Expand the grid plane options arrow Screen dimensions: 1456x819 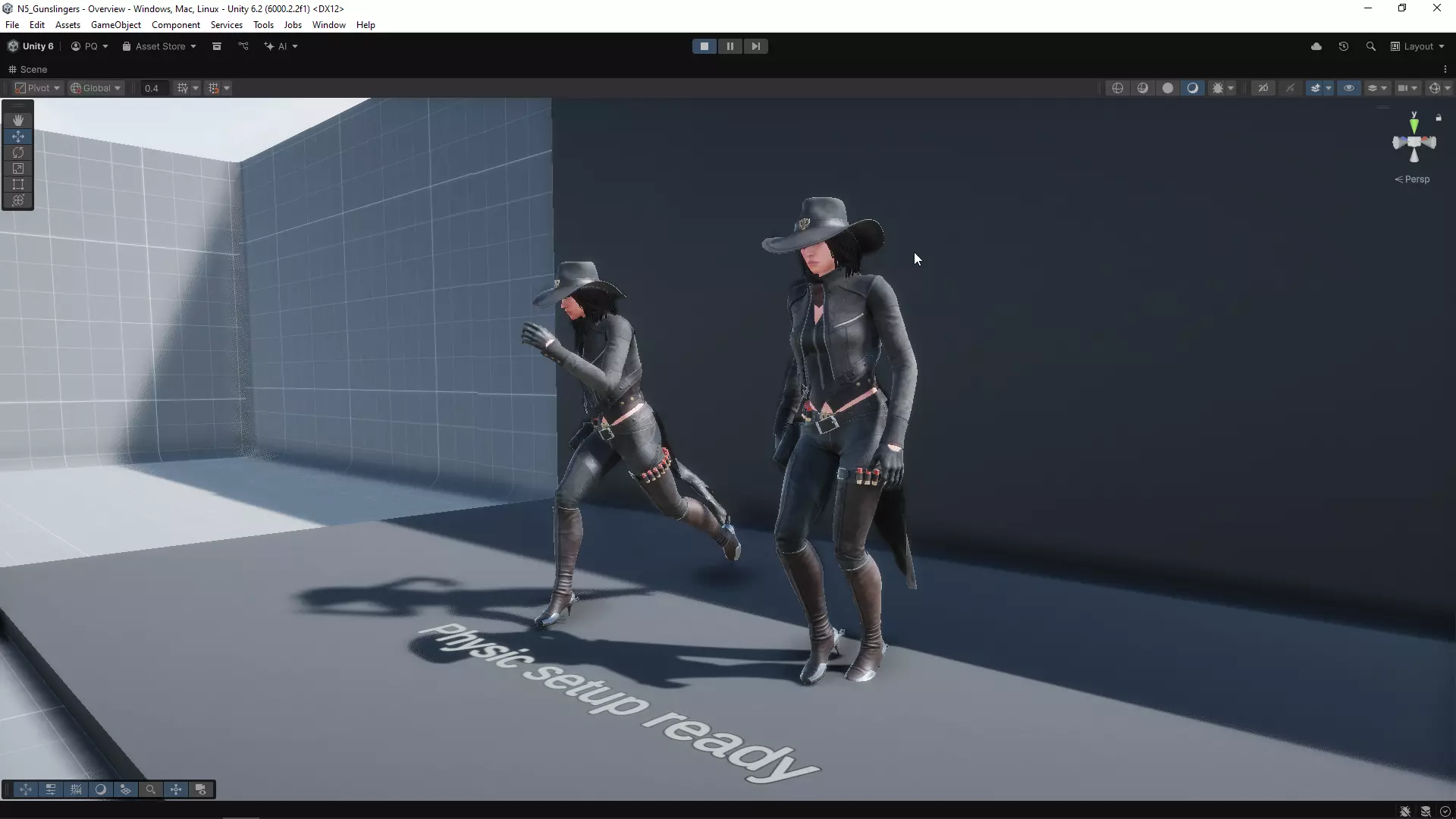[195, 88]
